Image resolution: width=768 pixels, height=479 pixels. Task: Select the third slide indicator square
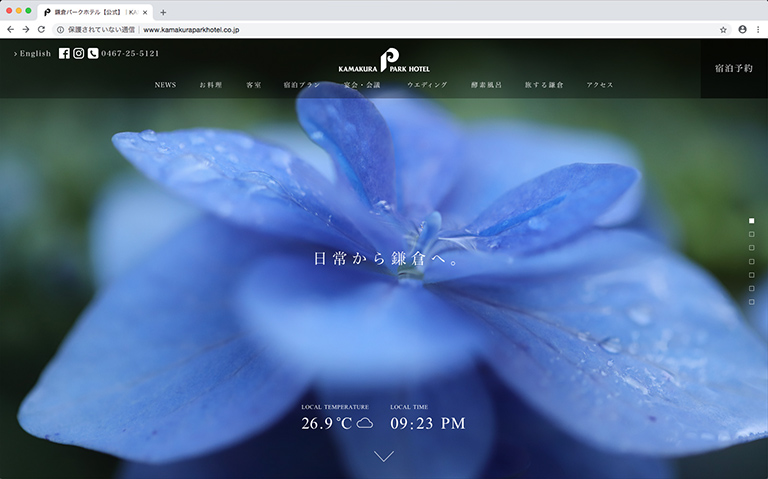[x=752, y=248]
